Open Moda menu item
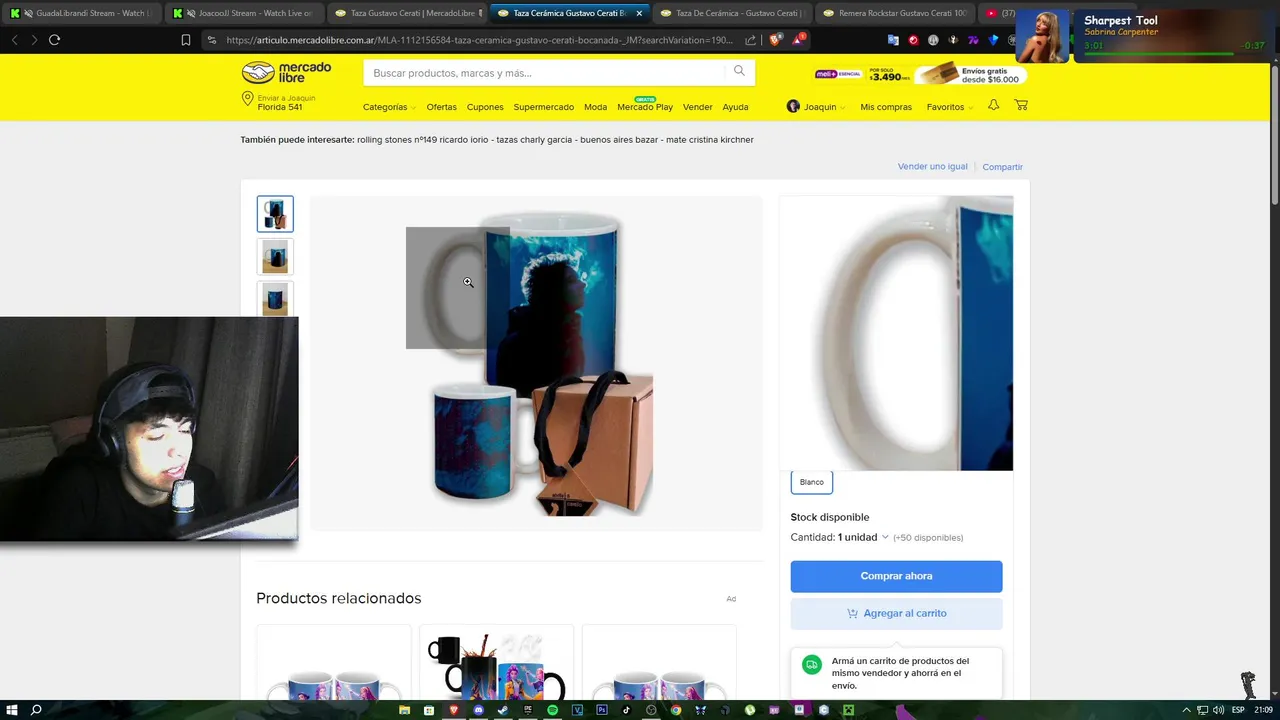 click(x=595, y=107)
